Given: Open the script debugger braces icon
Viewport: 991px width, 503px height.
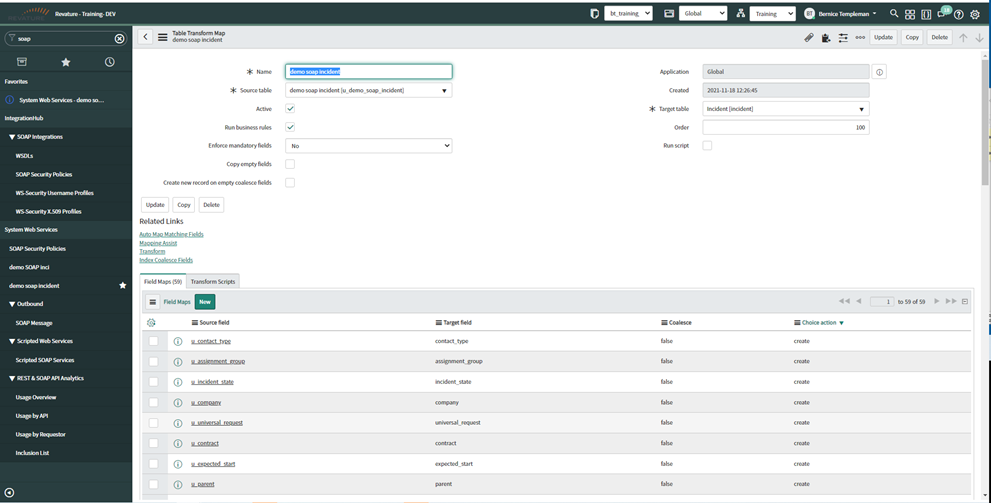Looking at the screenshot, I should (926, 14).
